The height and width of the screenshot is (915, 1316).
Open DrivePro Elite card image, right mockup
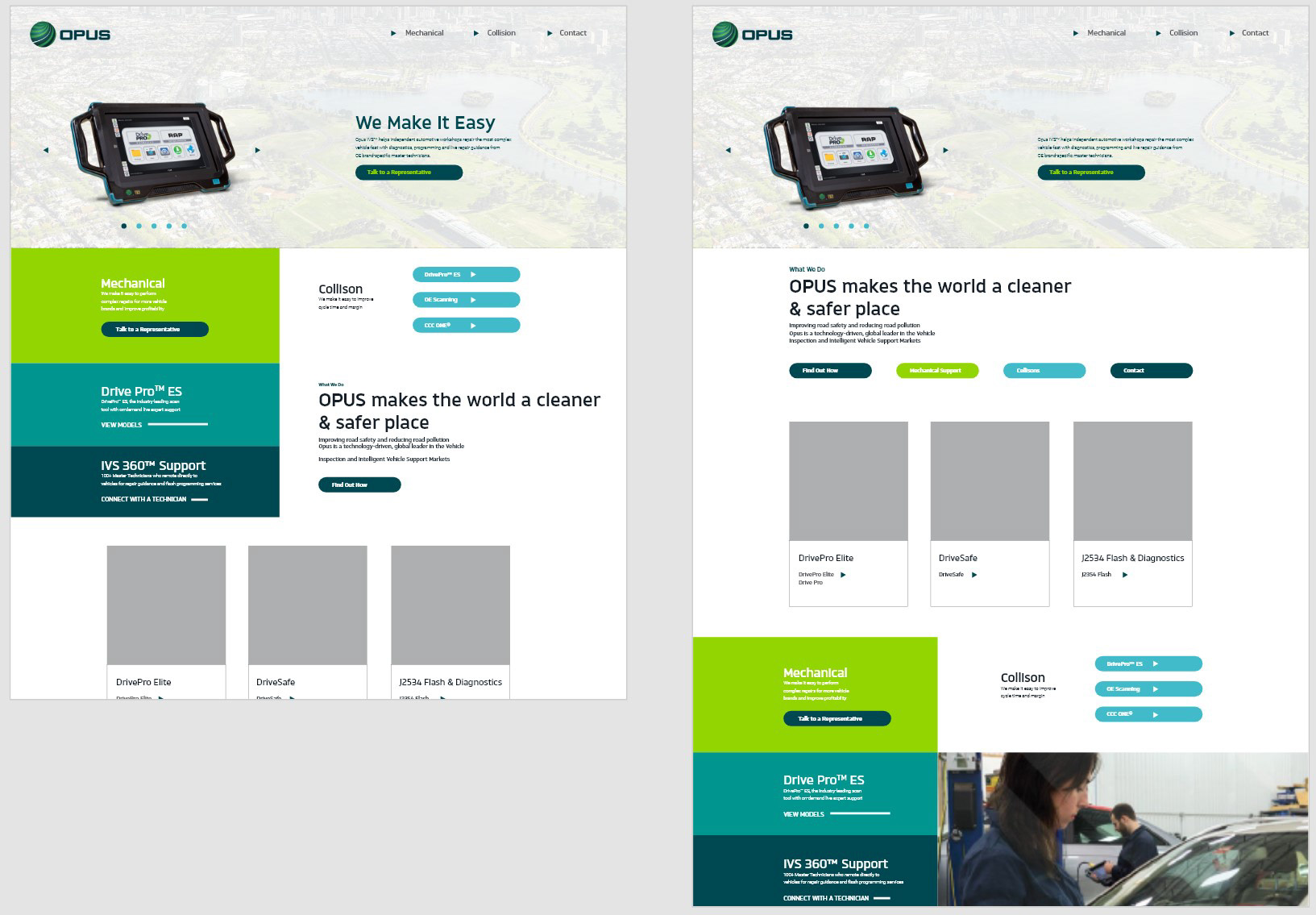849,481
